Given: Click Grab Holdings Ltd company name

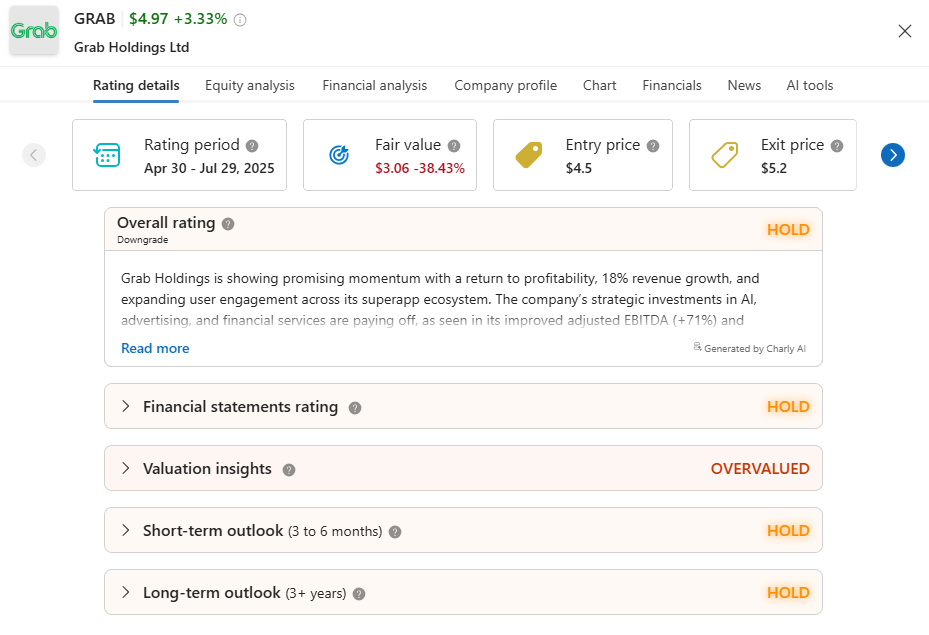Looking at the screenshot, I should tap(132, 47).
